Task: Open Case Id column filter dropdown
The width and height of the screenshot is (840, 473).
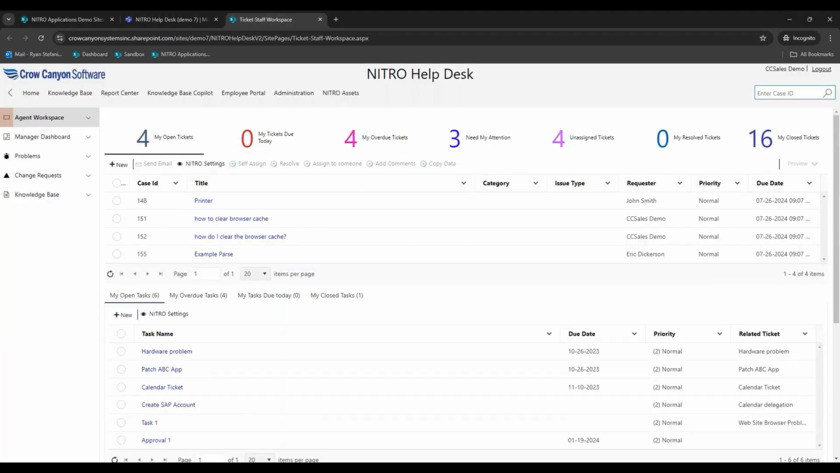Action: tap(176, 183)
